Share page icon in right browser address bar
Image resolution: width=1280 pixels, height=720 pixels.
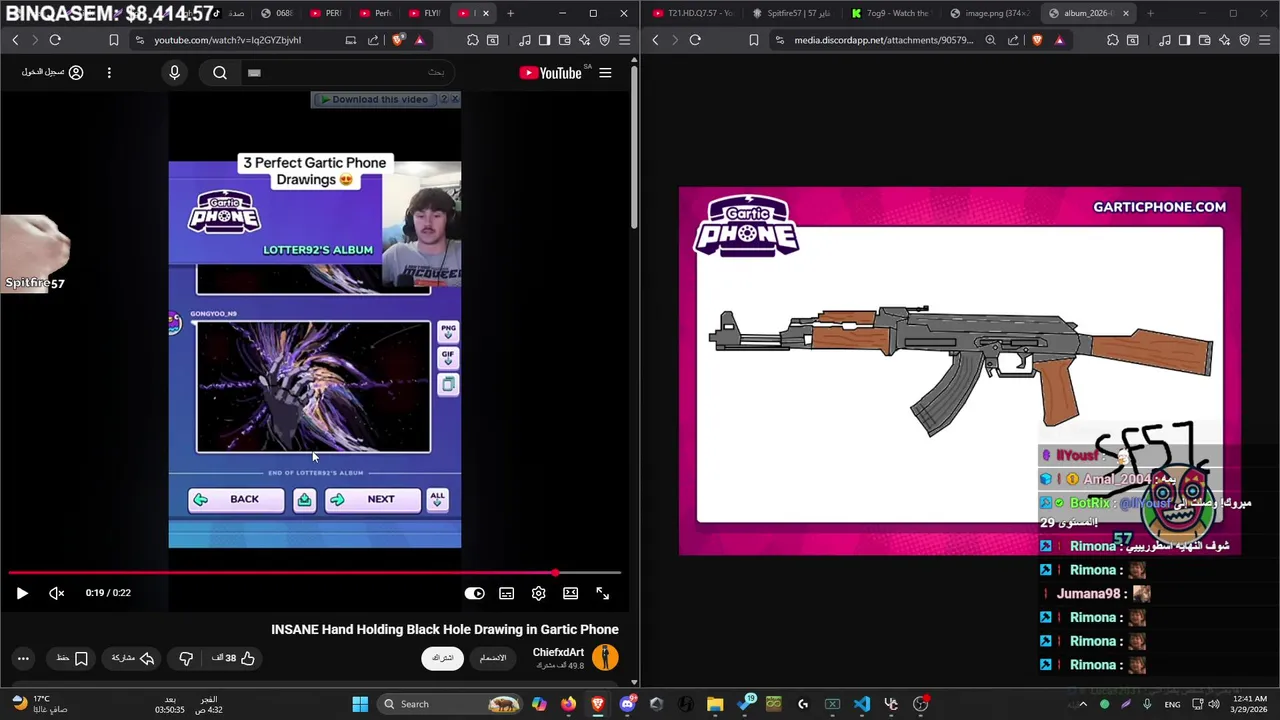pyautogui.click(x=1013, y=40)
